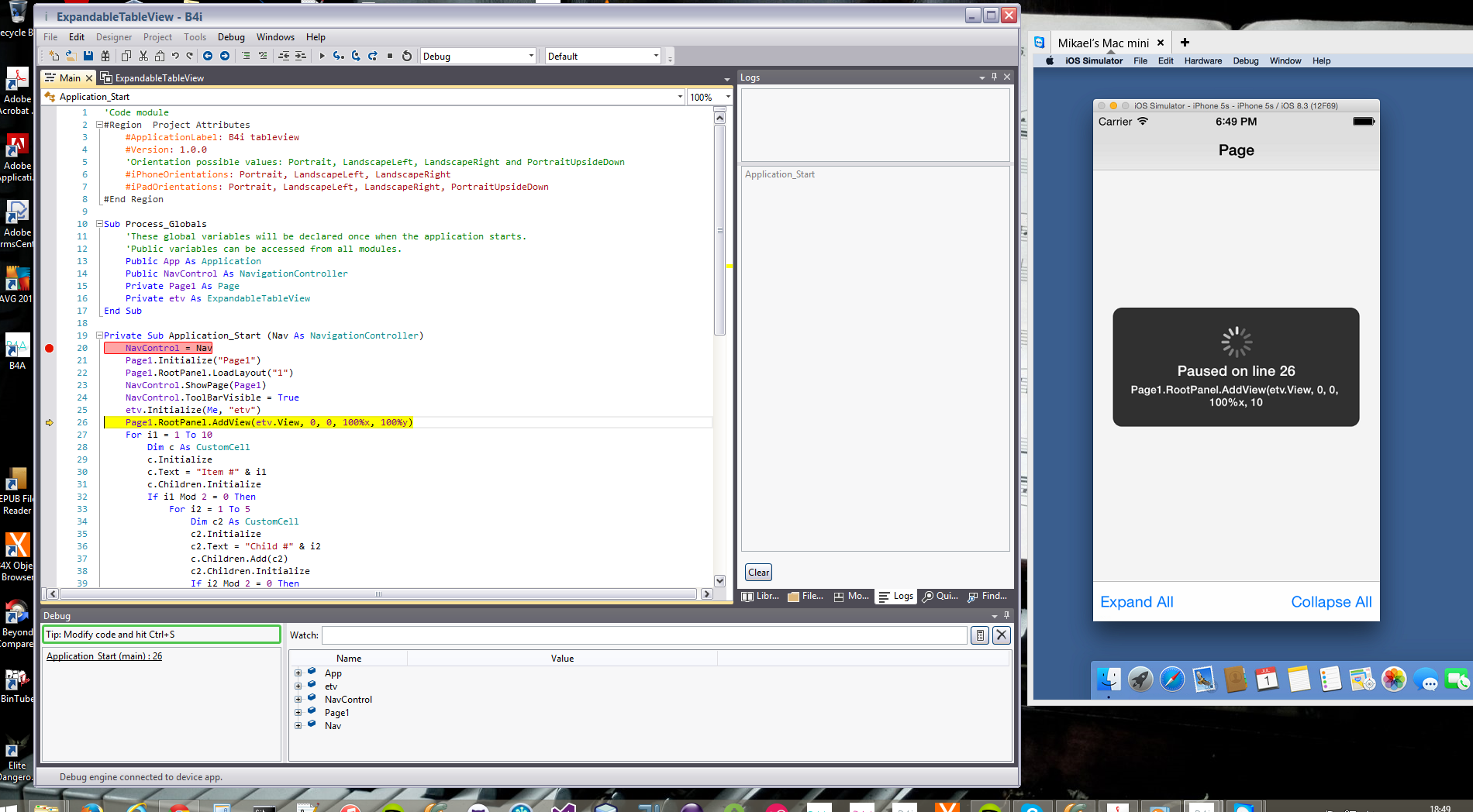
Task: Expand the Page1 variable node
Action: point(298,713)
